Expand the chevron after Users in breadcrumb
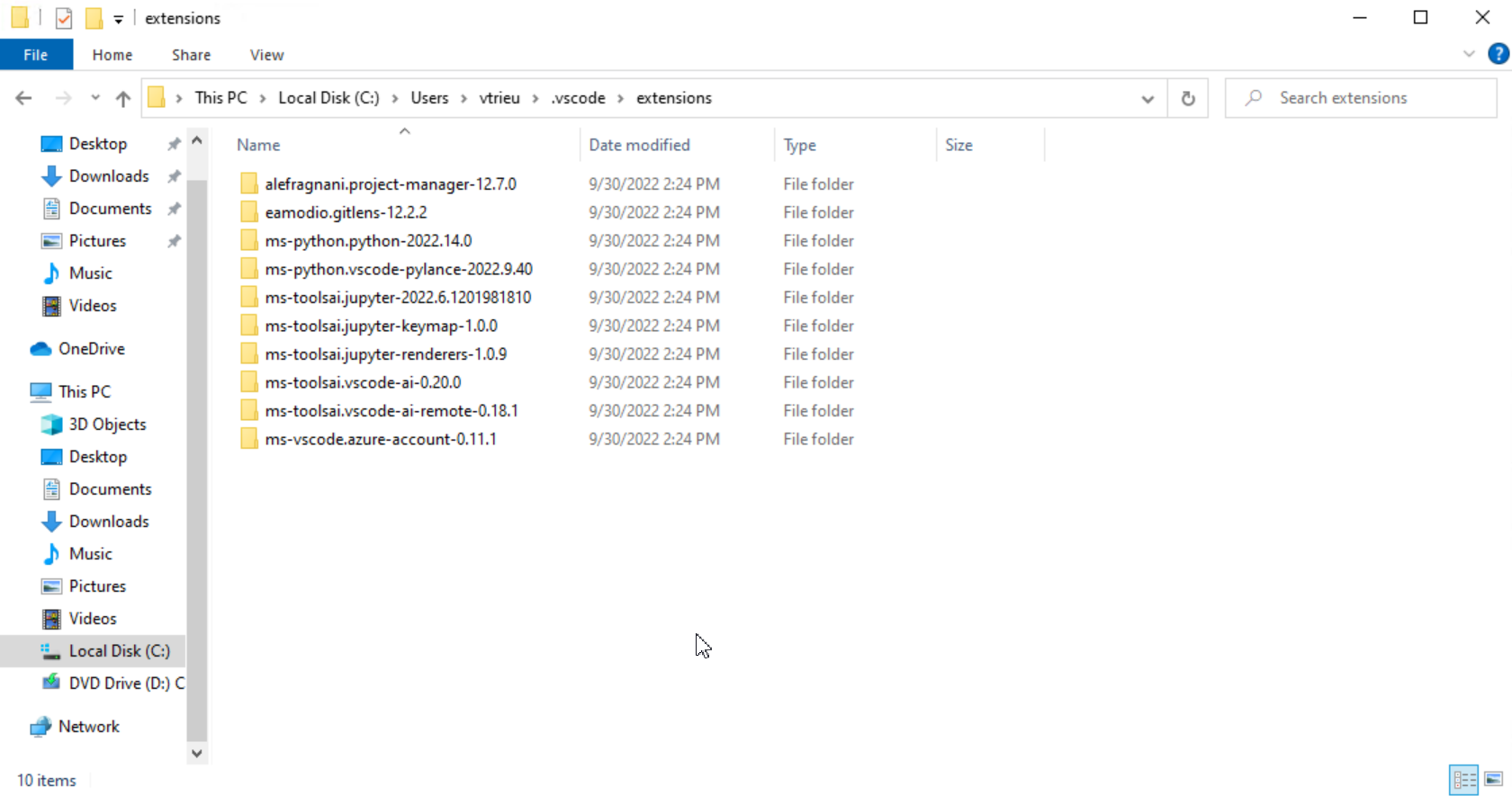The width and height of the screenshot is (1512, 796). point(463,98)
